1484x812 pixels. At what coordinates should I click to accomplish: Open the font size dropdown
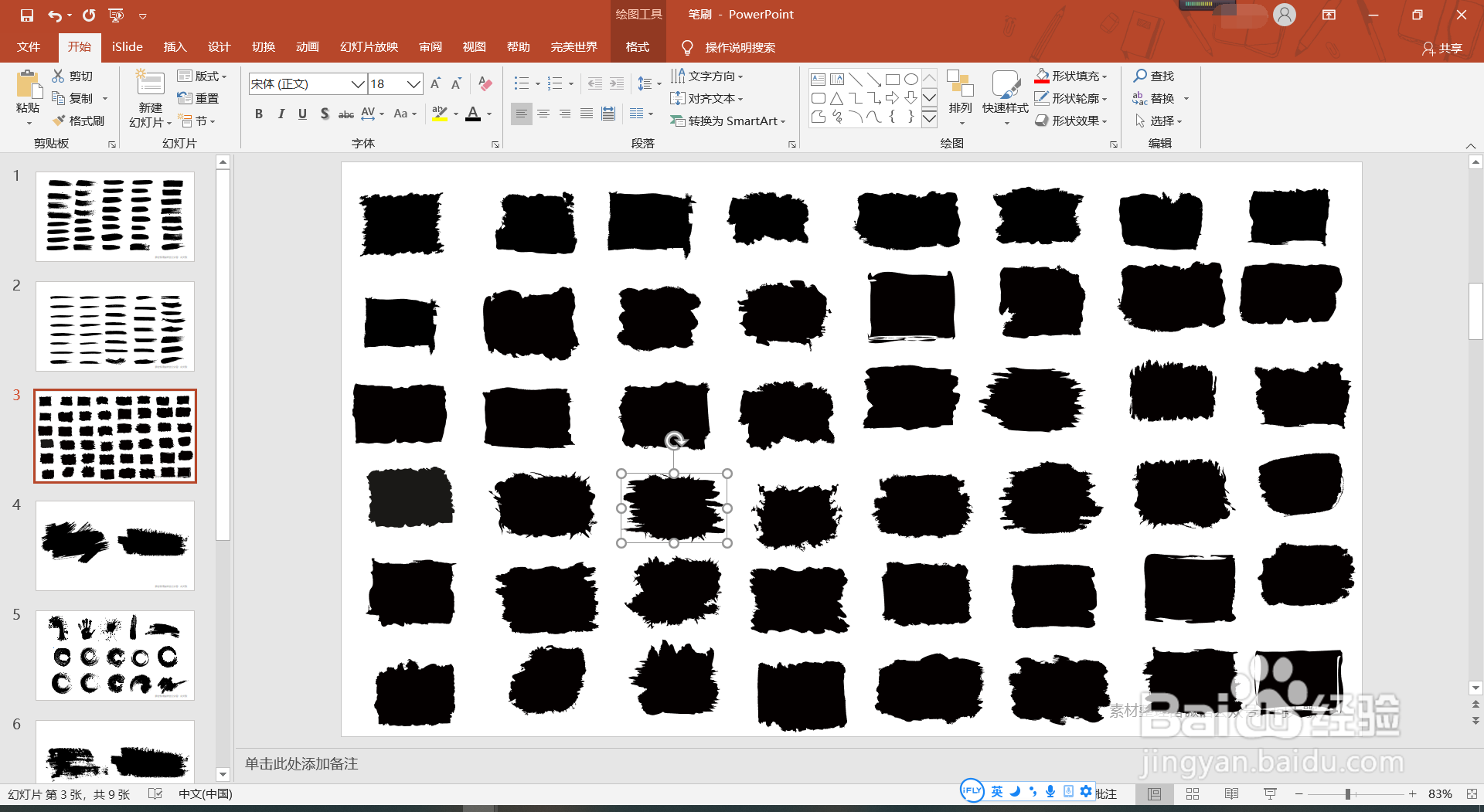[x=414, y=84]
